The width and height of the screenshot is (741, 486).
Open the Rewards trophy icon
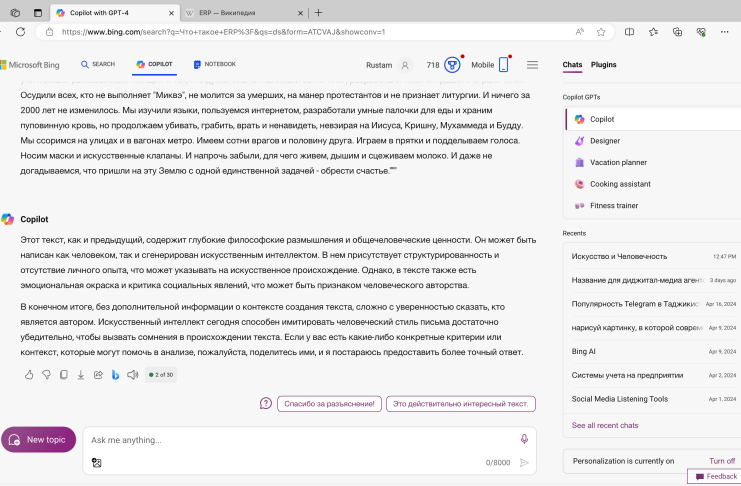coord(452,65)
